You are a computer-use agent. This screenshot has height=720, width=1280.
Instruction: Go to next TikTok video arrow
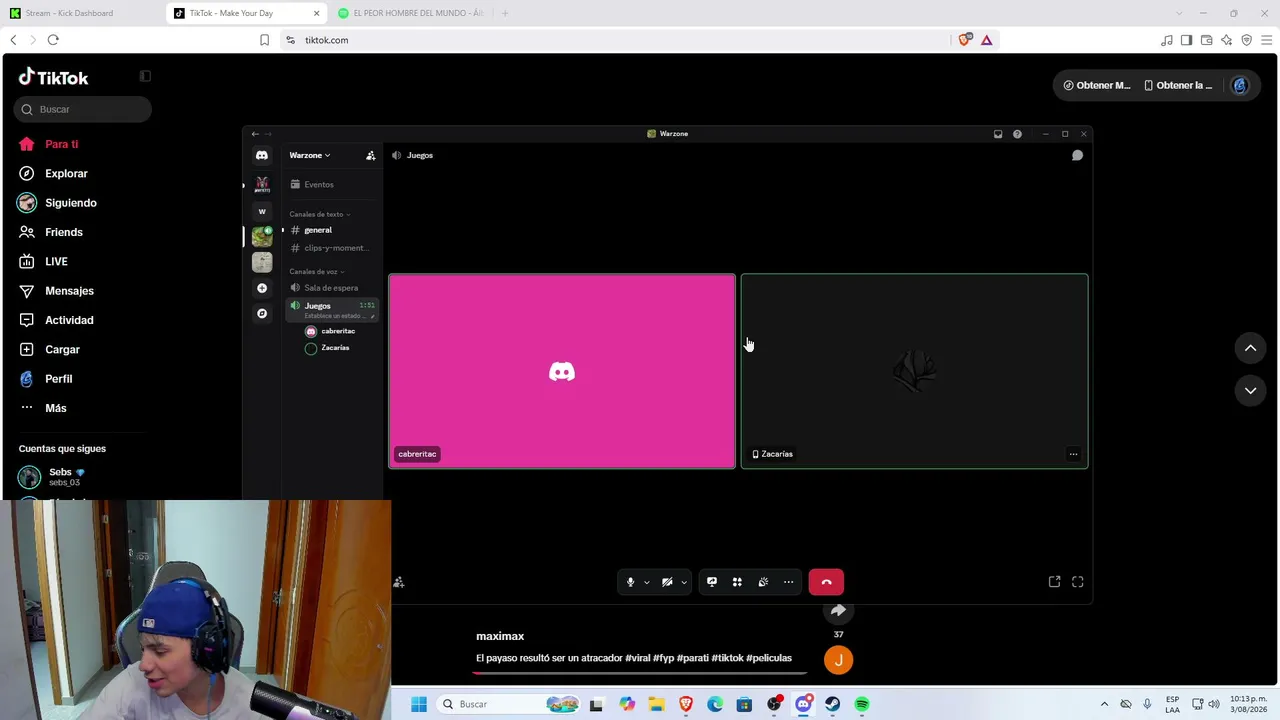[1250, 390]
